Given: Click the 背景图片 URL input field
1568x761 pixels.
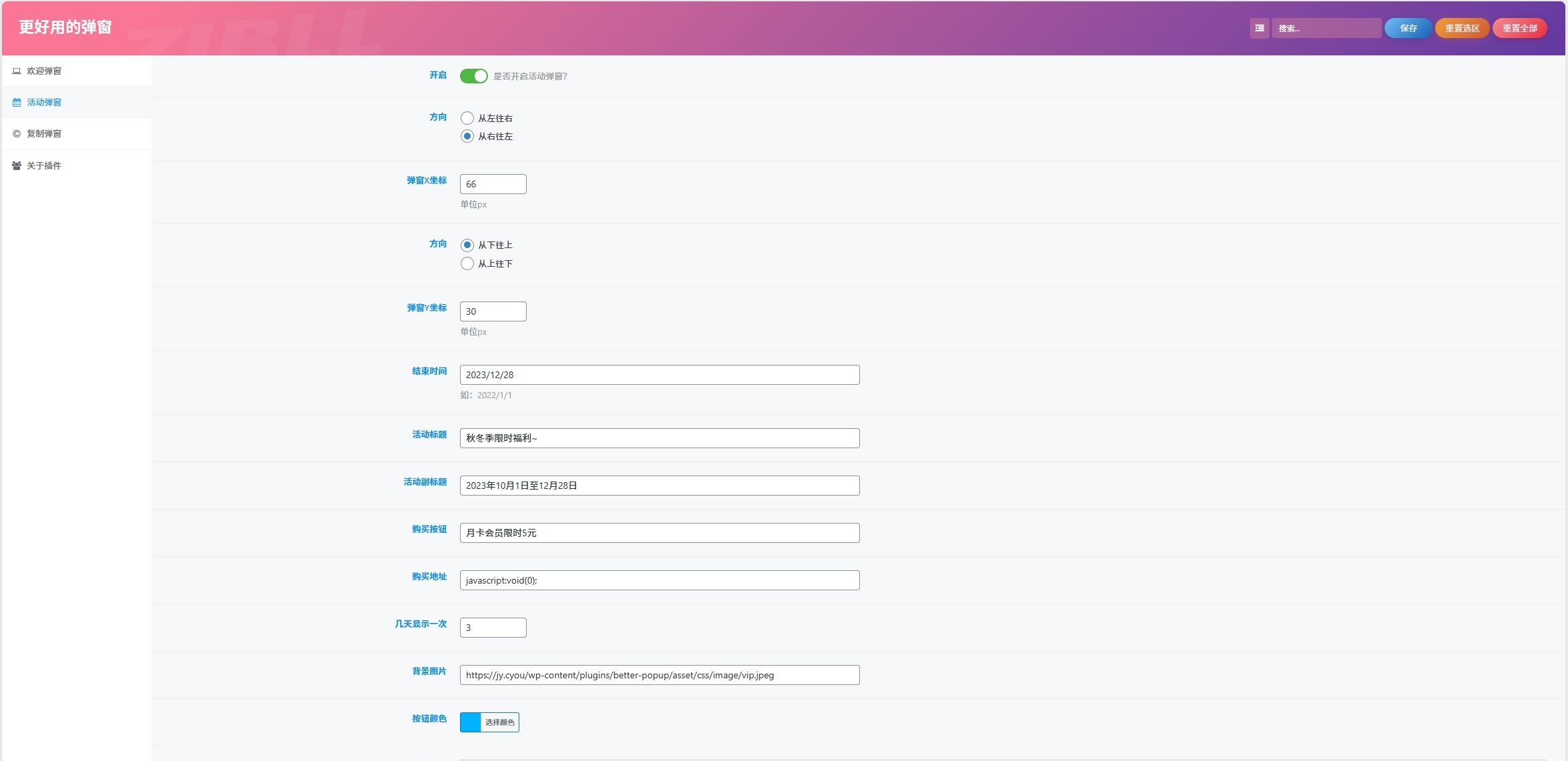Looking at the screenshot, I should click(660, 675).
